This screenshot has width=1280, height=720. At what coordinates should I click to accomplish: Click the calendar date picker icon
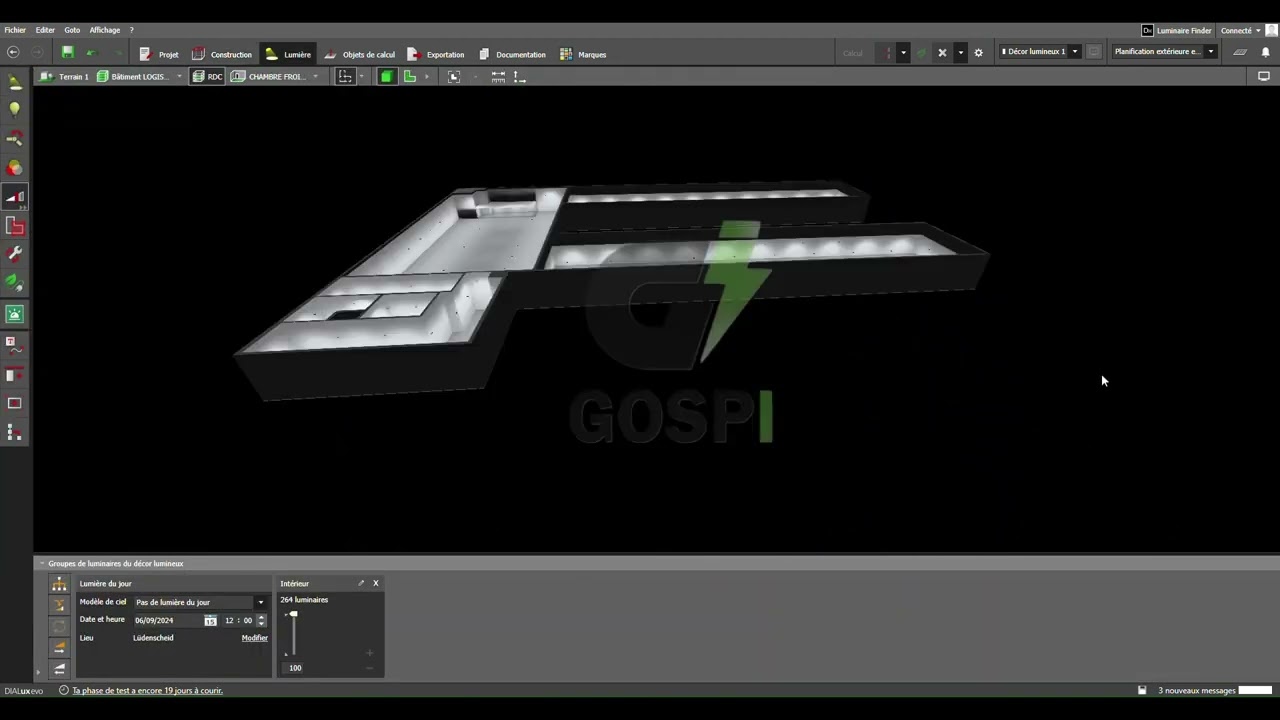click(210, 621)
